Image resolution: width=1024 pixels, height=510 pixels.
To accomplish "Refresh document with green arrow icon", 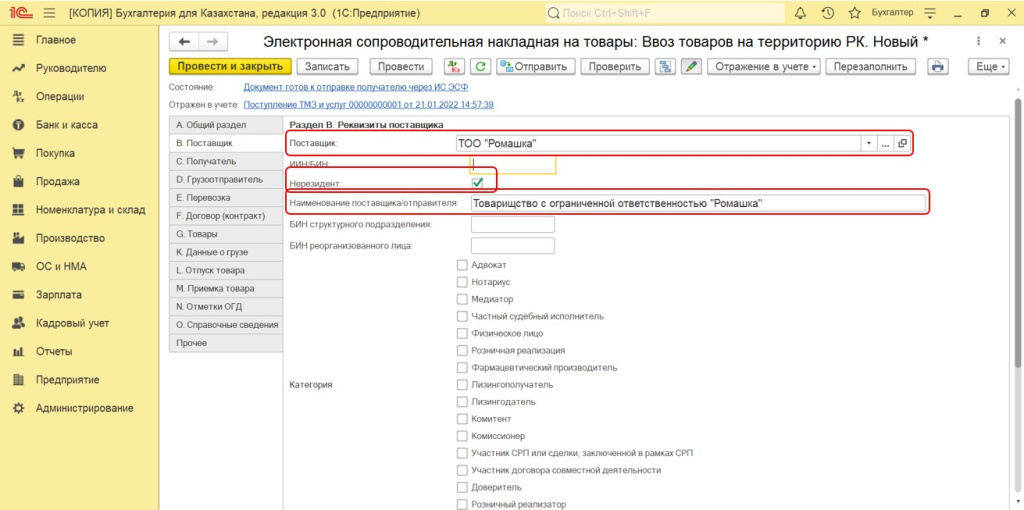I will [481, 67].
